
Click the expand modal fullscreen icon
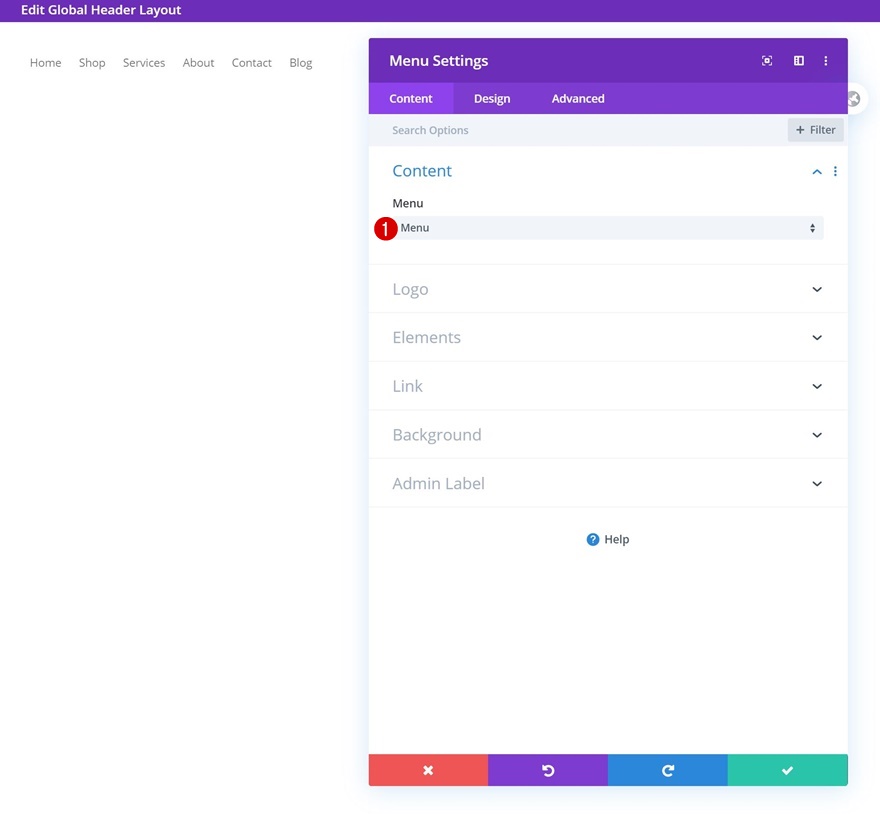pos(767,61)
